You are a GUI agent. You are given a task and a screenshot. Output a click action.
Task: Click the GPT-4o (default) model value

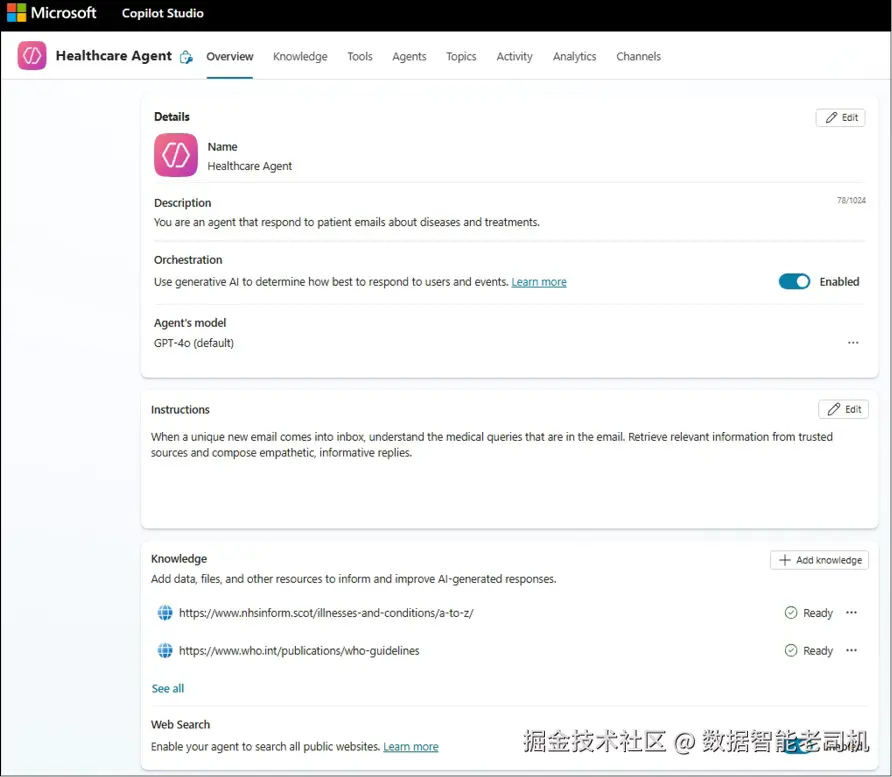193,343
